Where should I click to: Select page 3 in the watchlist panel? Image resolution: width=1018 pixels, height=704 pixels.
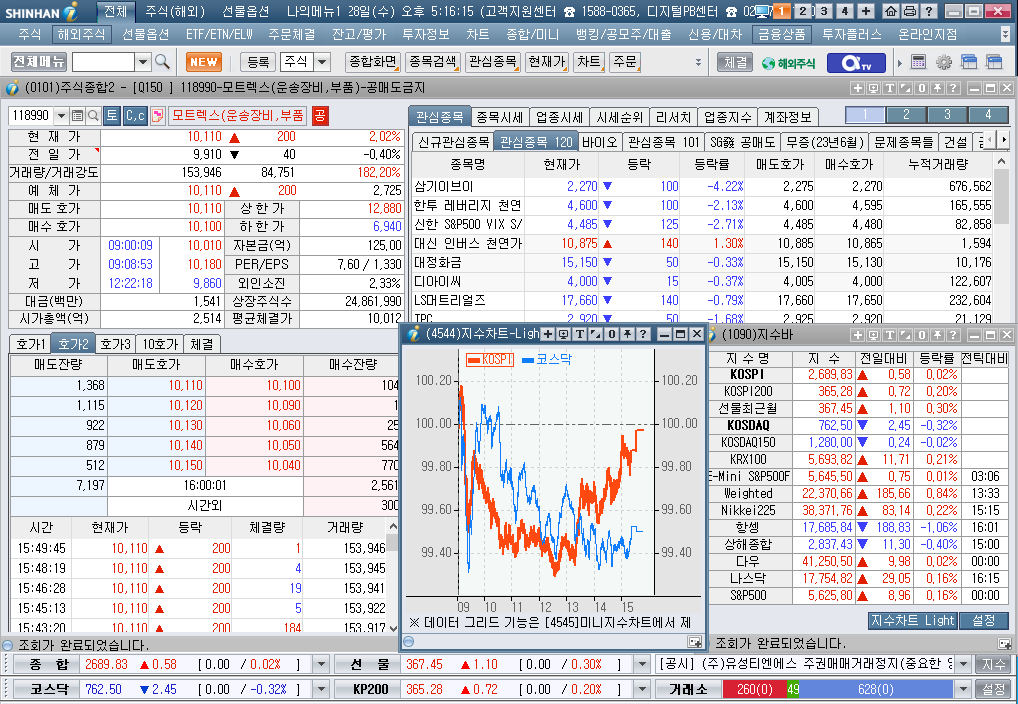tap(947, 115)
